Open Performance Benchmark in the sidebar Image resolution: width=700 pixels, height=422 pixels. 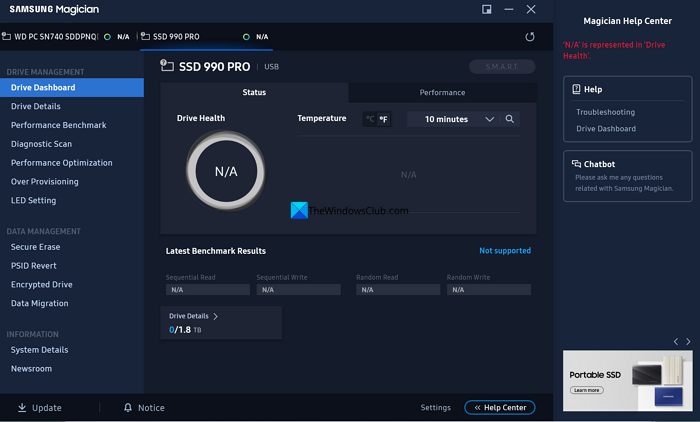[x=58, y=125]
